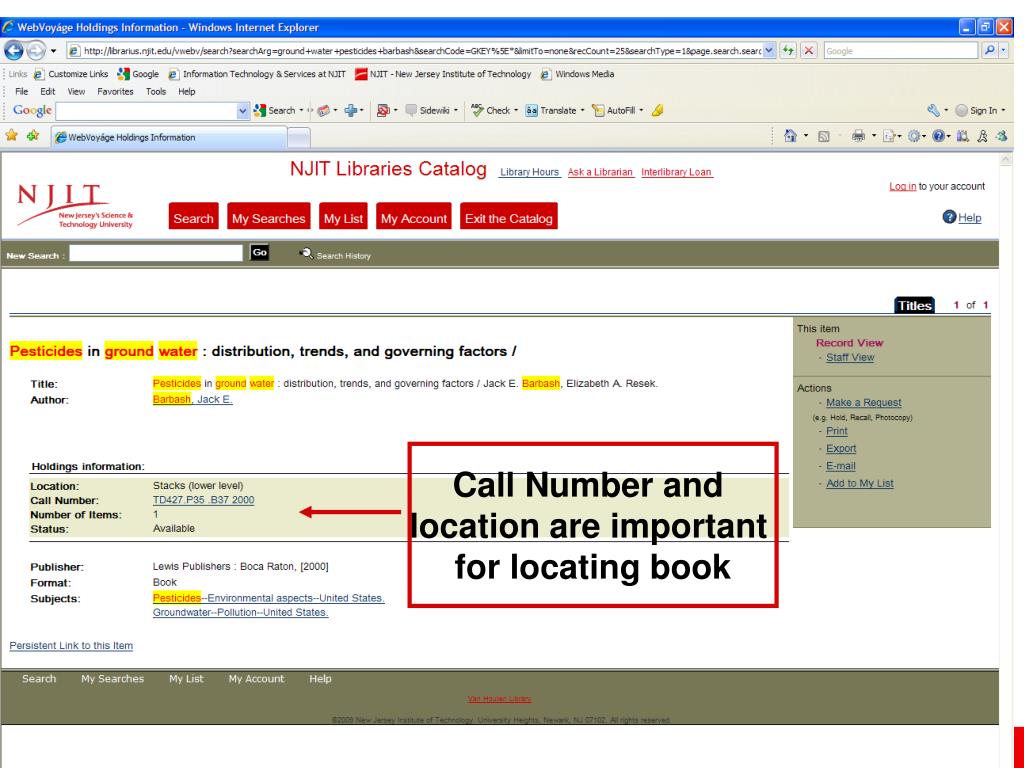Click the My Searches button
The width and height of the screenshot is (1024, 768).
click(x=268, y=217)
